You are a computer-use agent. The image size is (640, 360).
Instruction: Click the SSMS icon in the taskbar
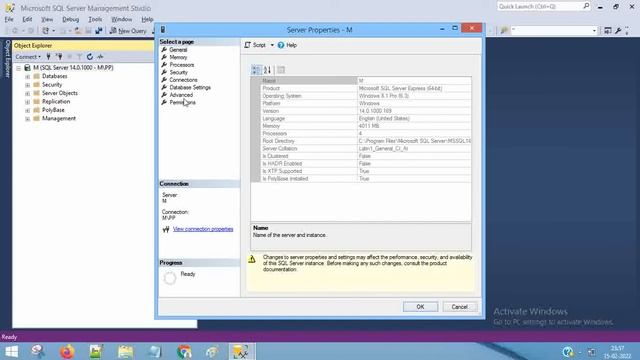pyautogui.click(x=241, y=351)
